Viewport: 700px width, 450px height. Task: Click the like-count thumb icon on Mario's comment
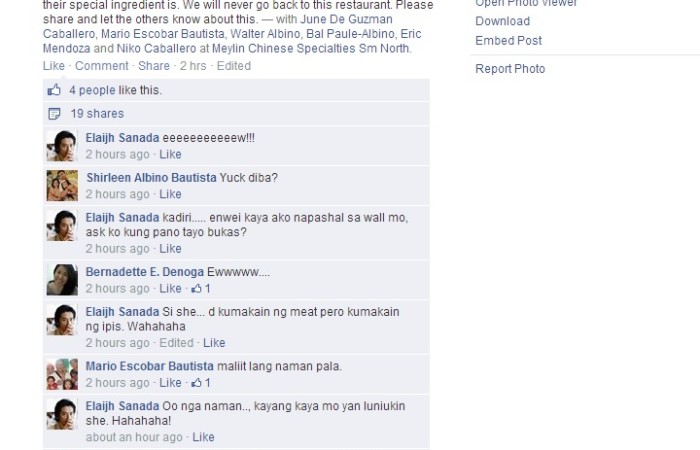click(x=196, y=383)
